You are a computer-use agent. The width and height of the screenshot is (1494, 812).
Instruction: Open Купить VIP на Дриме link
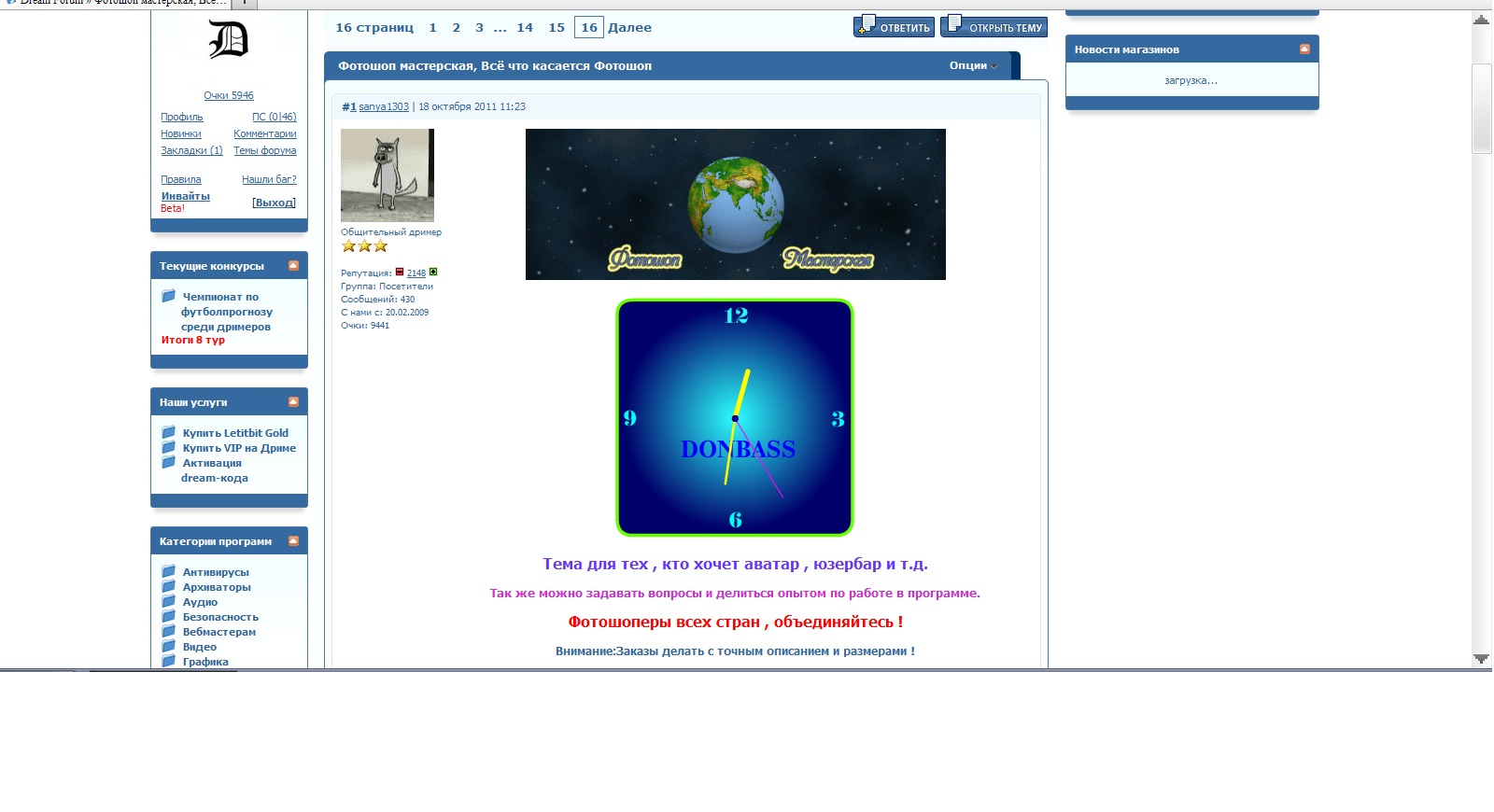click(239, 448)
